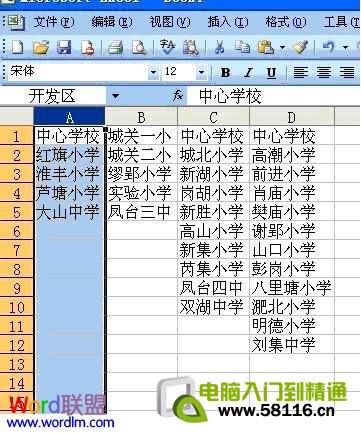
Task: Select cell 红旗小学
Action: tap(69, 155)
